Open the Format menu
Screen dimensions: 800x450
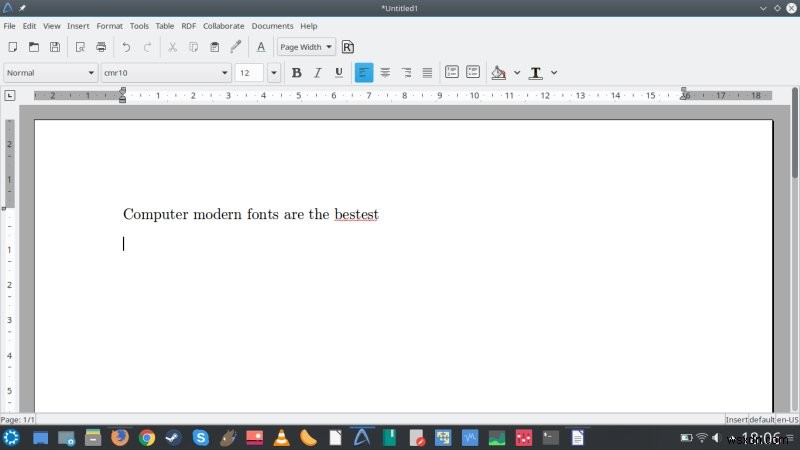coord(109,25)
